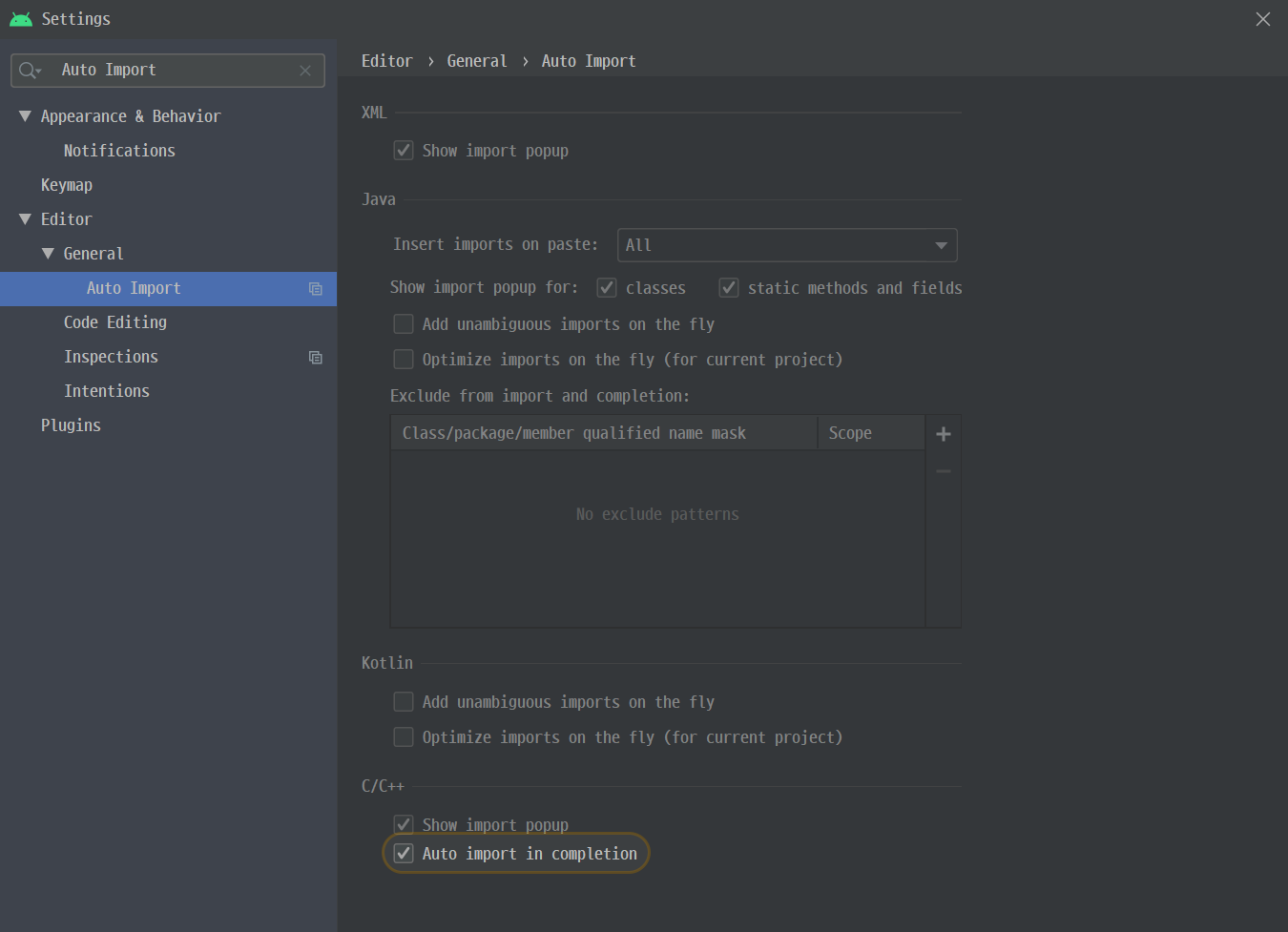Screen dimensions: 1288x932
Task: Enable Kotlin Add unambiguous imports on the fly
Action: [404, 702]
